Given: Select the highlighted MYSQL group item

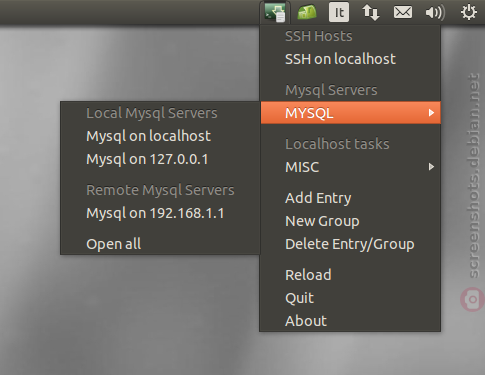Looking at the screenshot, I should click(351, 113).
